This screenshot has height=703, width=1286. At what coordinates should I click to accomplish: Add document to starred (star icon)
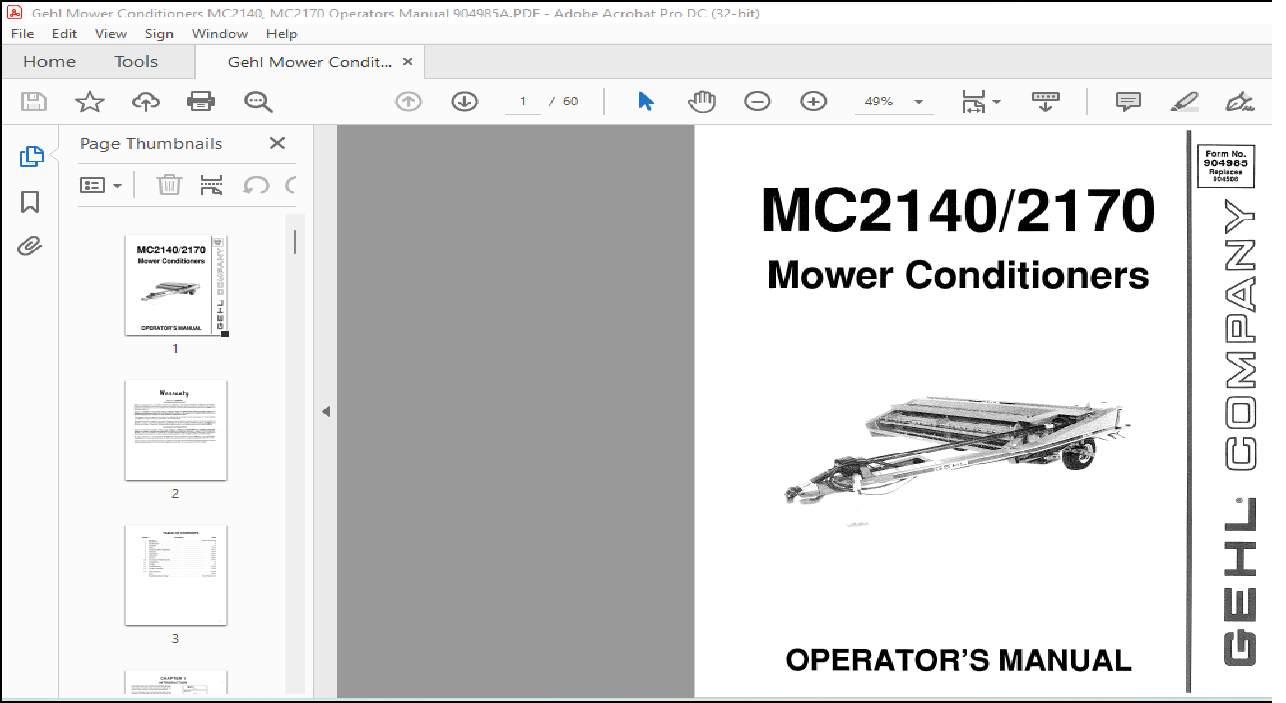(90, 101)
